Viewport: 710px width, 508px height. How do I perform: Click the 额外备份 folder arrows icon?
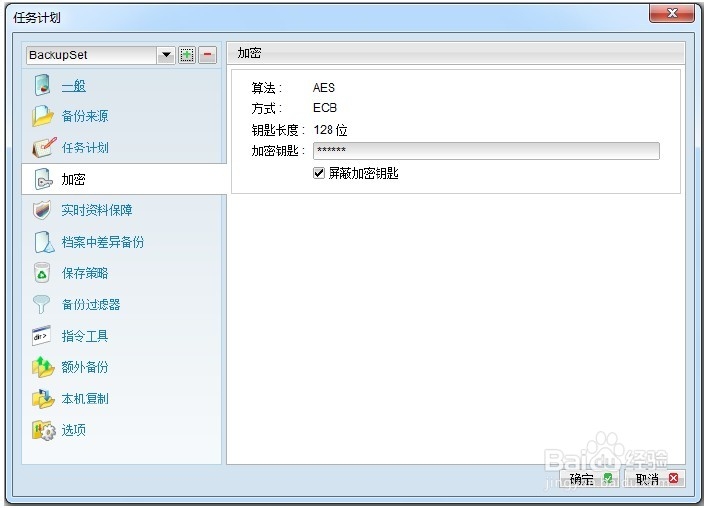click(x=43, y=367)
